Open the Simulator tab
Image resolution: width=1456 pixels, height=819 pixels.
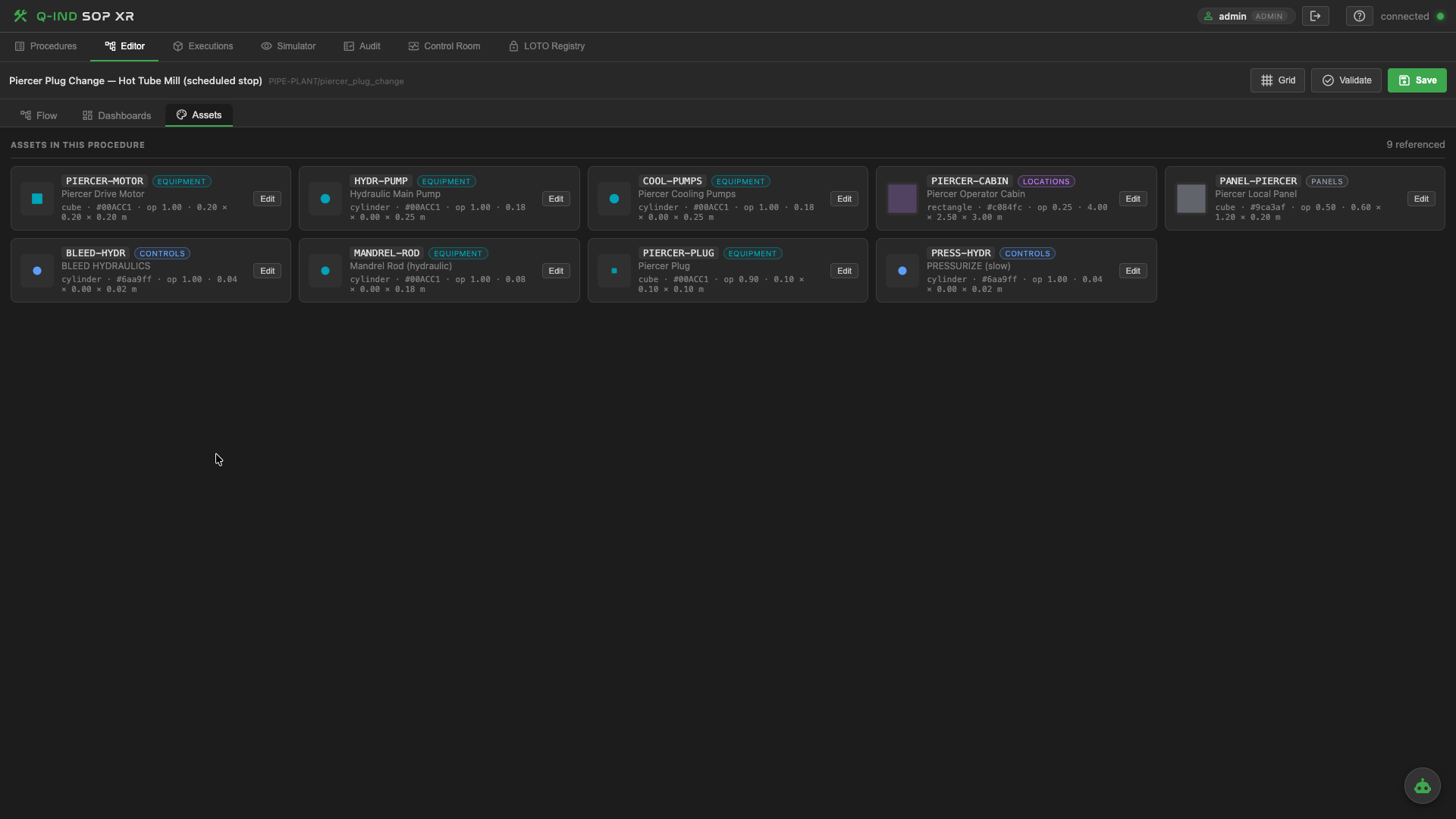click(x=288, y=46)
